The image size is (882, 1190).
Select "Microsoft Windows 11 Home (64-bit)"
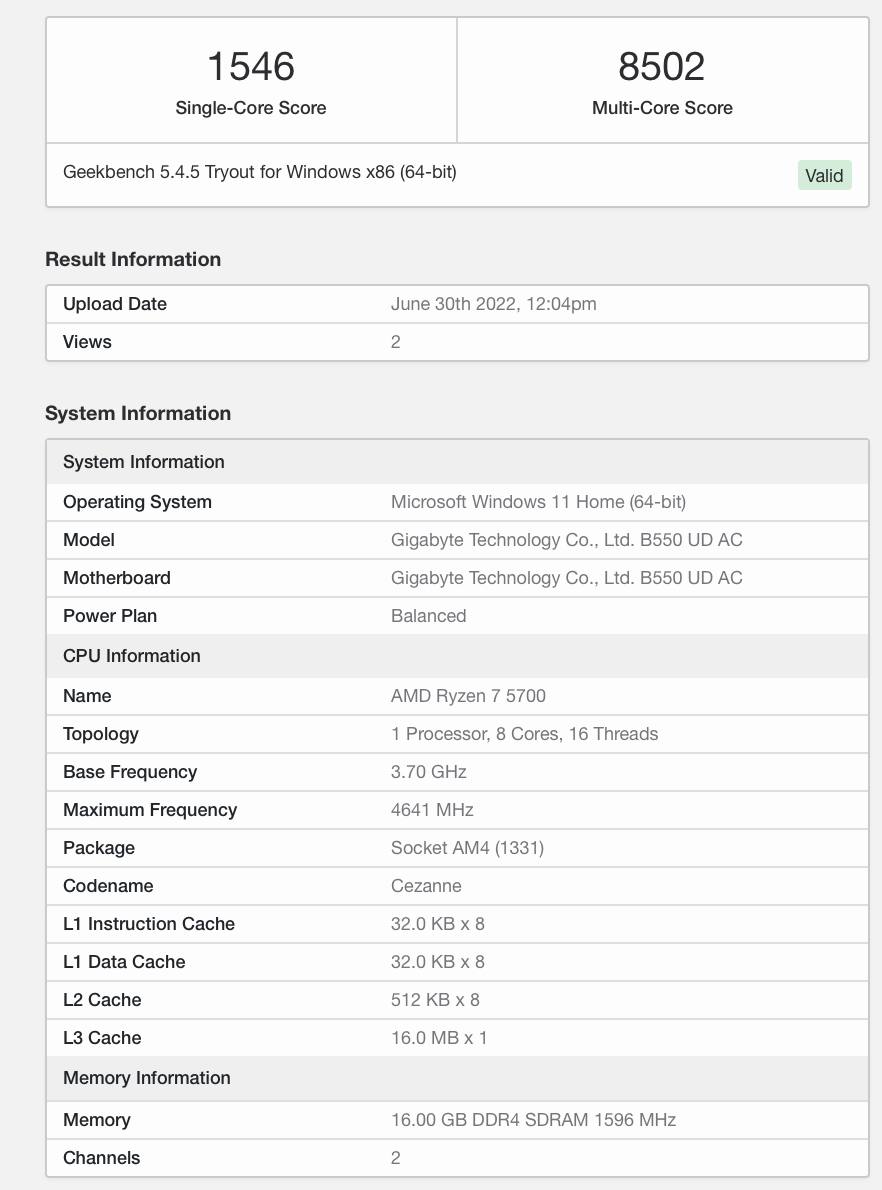pos(538,502)
